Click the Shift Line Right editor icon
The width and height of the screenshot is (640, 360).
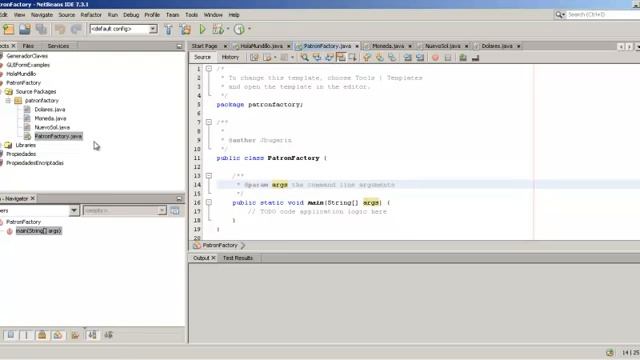(420, 58)
